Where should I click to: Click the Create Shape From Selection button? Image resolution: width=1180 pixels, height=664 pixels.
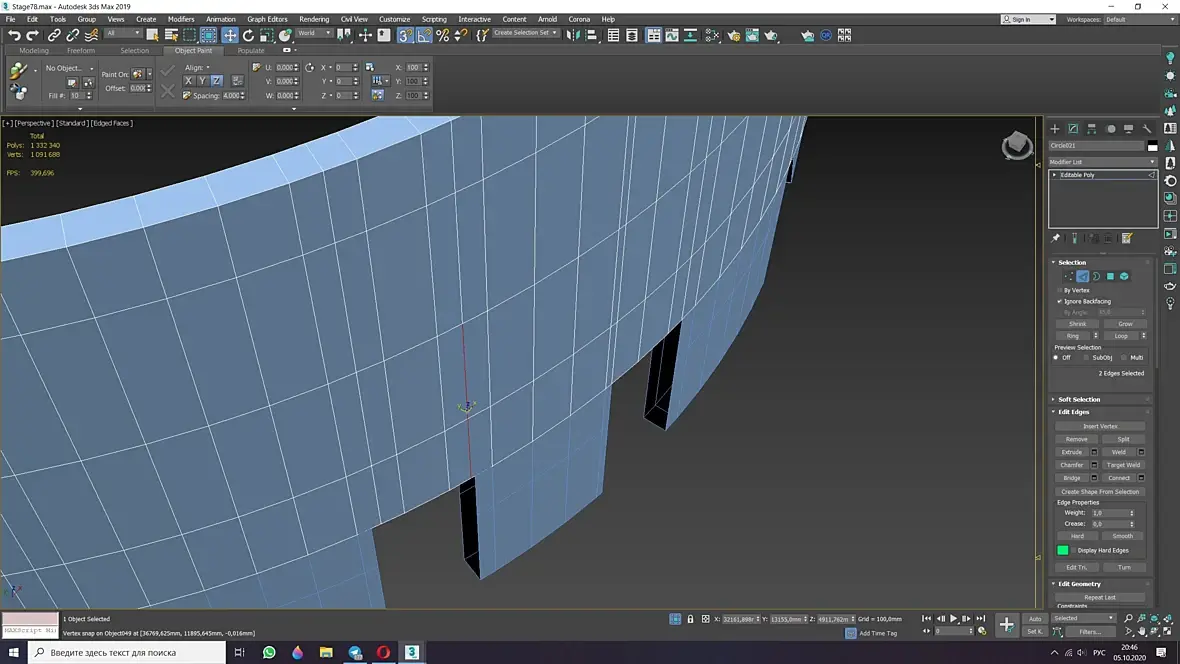(x=1100, y=492)
